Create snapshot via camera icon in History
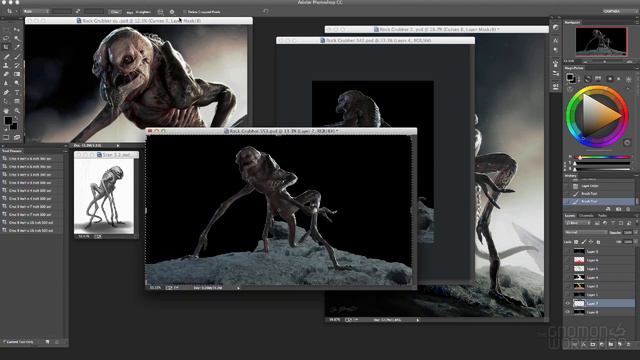 (618, 209)
